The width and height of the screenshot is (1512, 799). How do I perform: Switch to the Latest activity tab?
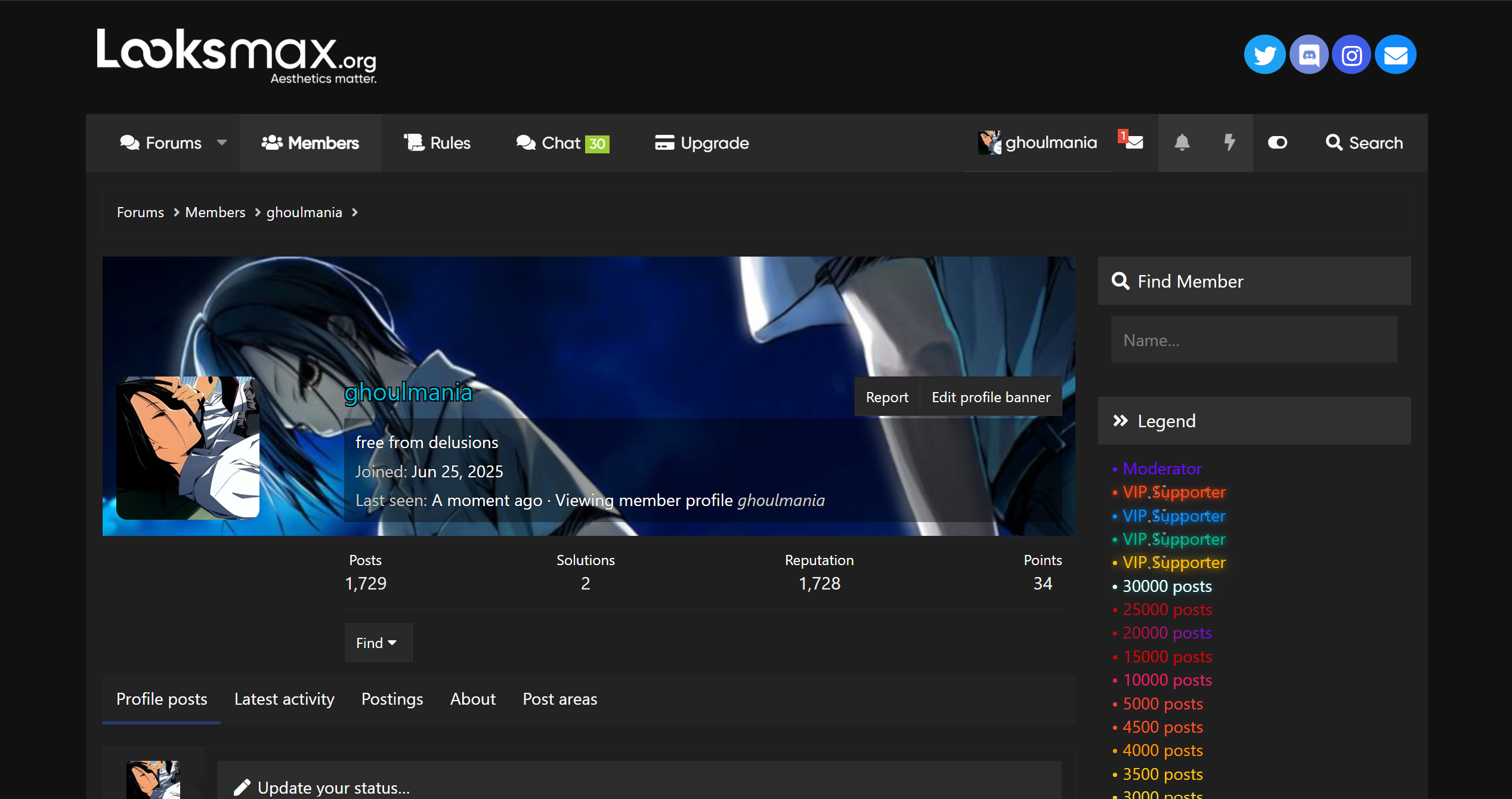[x=285, y=699]
